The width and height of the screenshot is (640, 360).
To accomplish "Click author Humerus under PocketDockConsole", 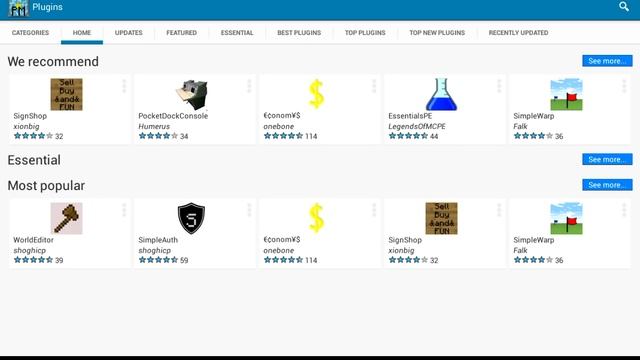I will (154, 127).
